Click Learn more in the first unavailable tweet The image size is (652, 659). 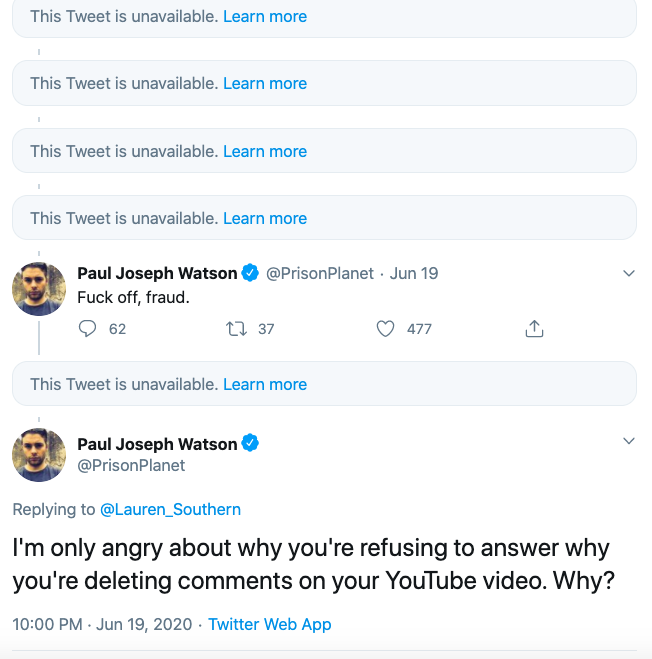[x=265, y=17]
